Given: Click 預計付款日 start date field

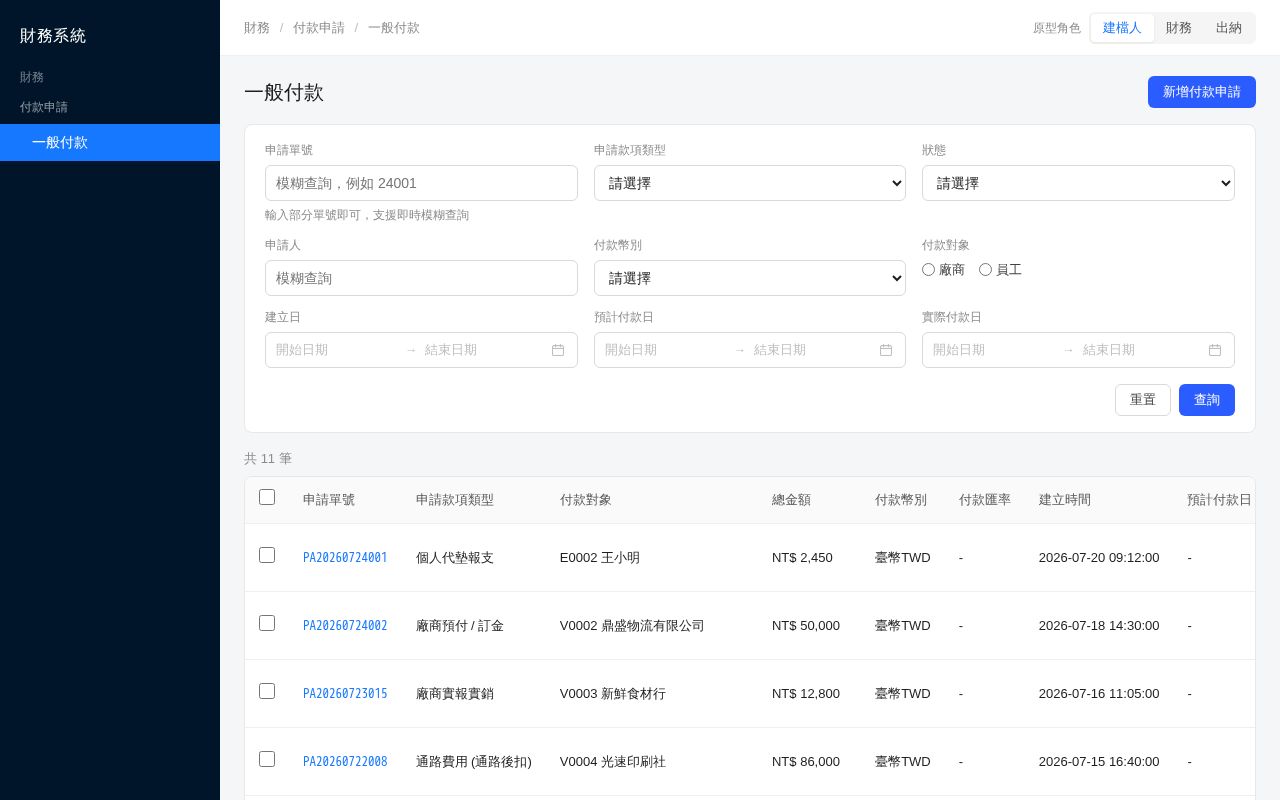Looking at the screenshot, I should point(665,350).
